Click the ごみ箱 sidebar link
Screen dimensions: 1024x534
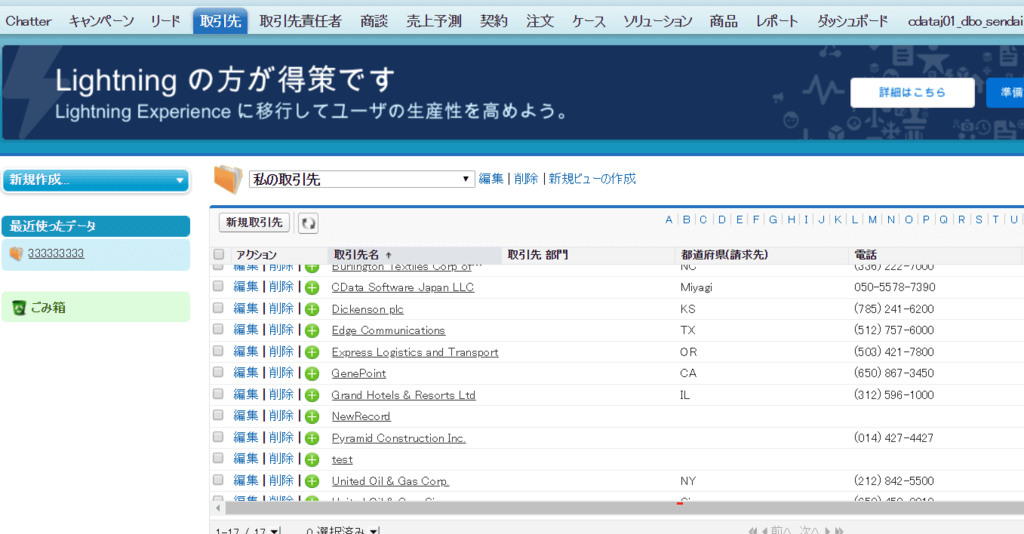tap(48, 307)
